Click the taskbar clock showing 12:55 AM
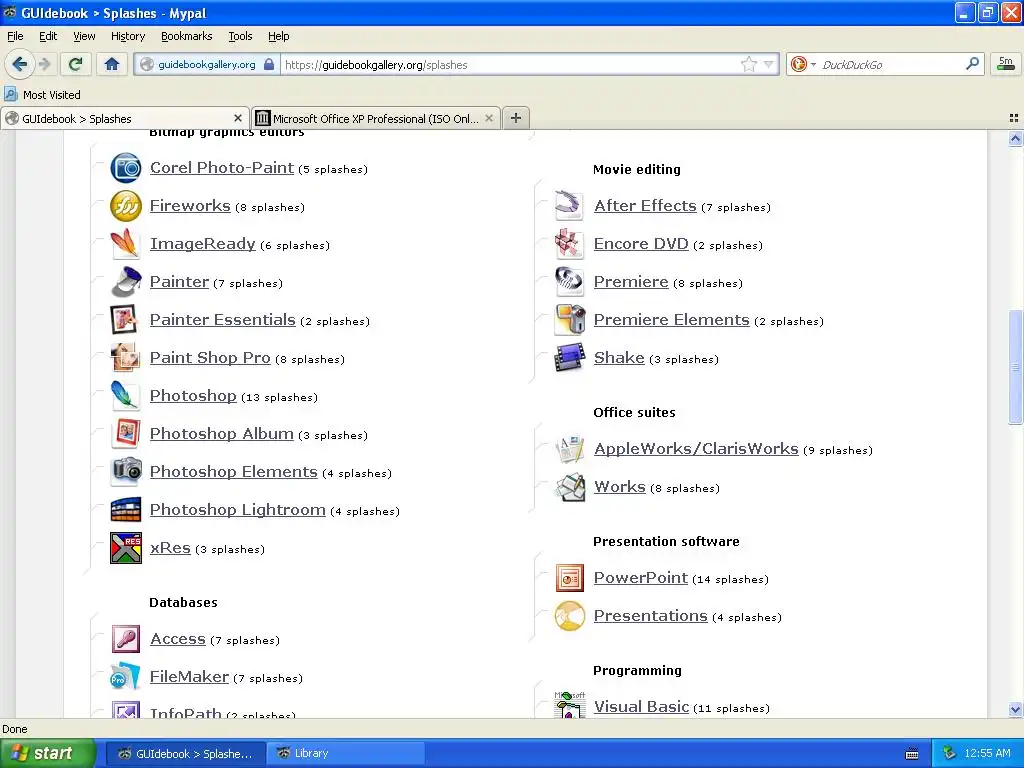The height and width of the screenshot is (768, 1024). tap(987, 753)
